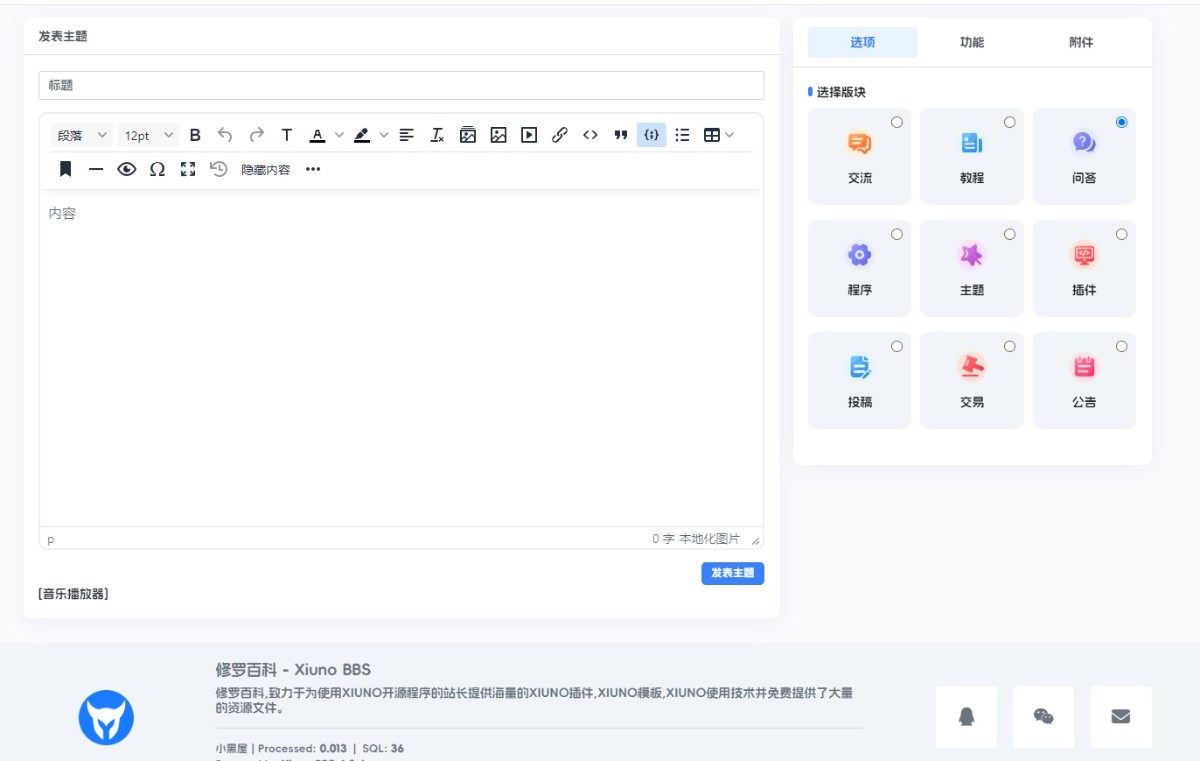1200x761 pixels.
Task: Click the 0 字 word count
Action: tap(663, 539)
